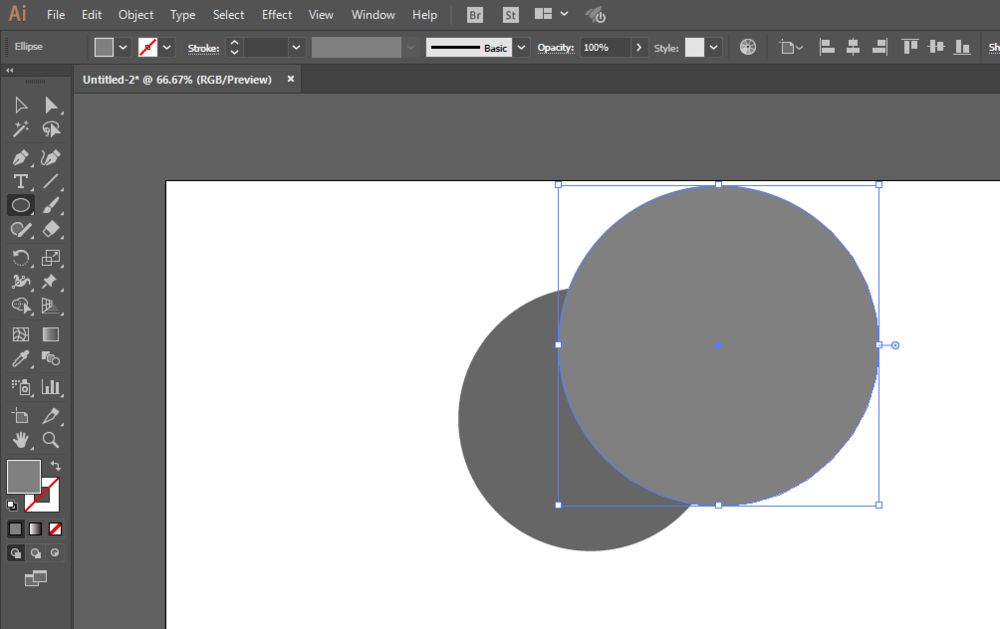Switch to the Untitled-2 document tab
1000x629 pixels.
177,80
